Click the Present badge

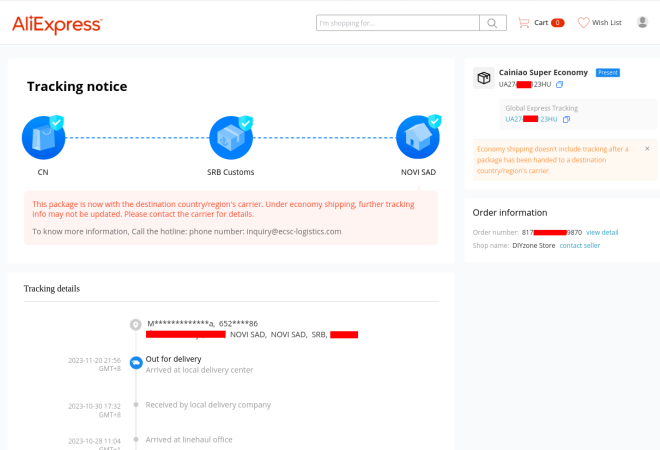coord(608,73)
